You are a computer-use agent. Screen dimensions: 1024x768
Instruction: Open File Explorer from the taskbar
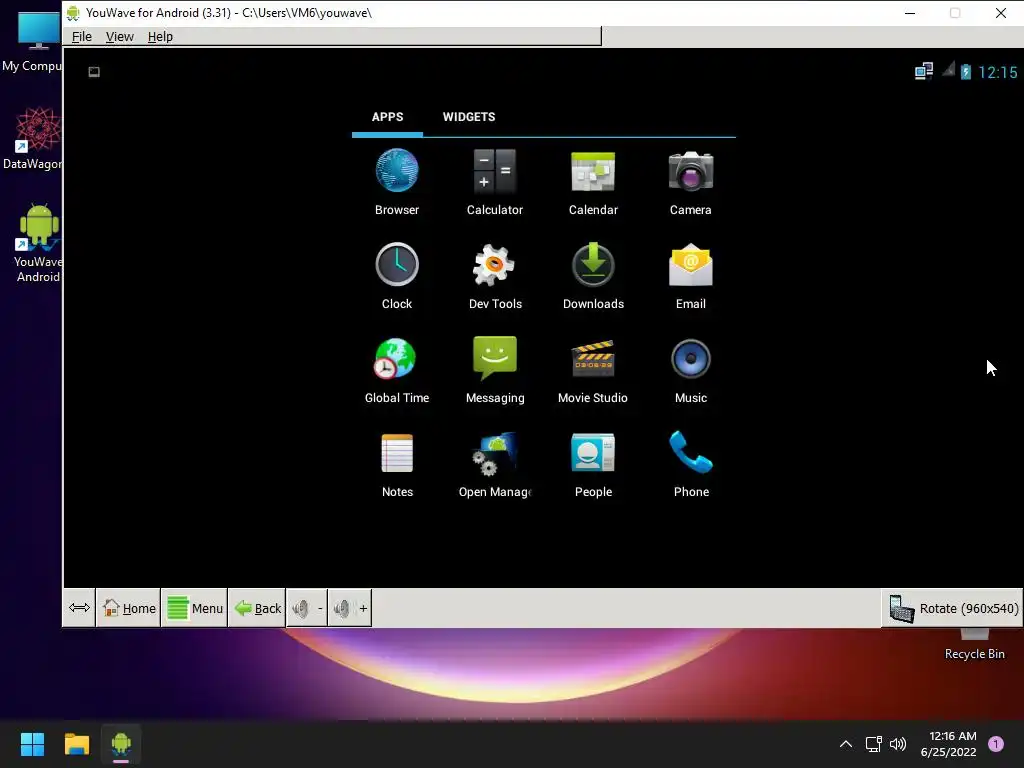tap(76, 744)
